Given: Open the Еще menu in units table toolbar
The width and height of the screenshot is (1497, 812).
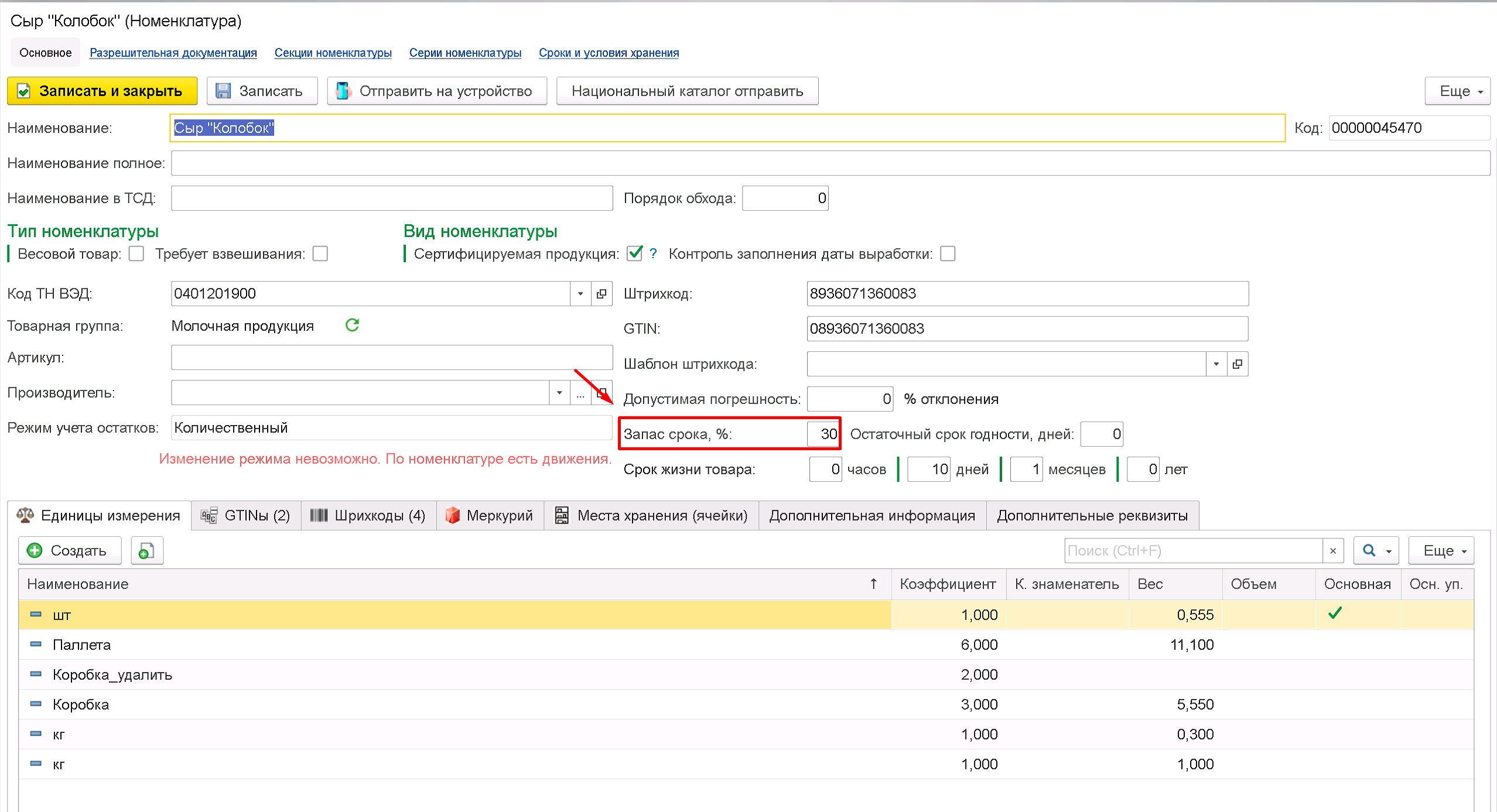Looking at the screenshot, I should coord(1441,550).
